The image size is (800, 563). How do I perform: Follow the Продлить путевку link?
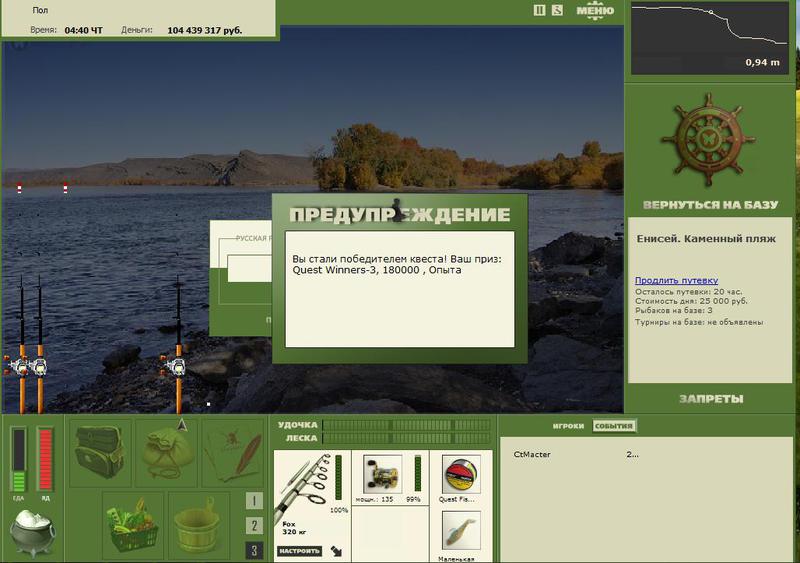tap(676, 280)
